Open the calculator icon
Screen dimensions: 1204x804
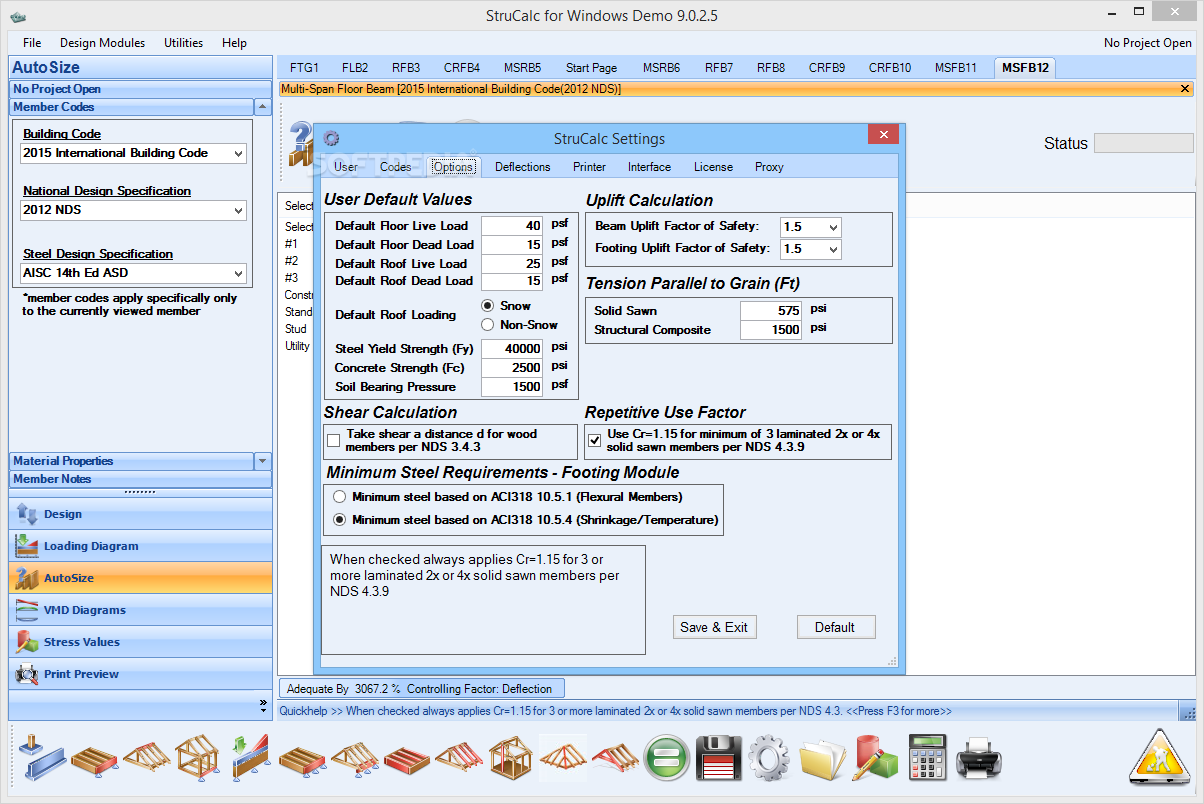point(927,758)
